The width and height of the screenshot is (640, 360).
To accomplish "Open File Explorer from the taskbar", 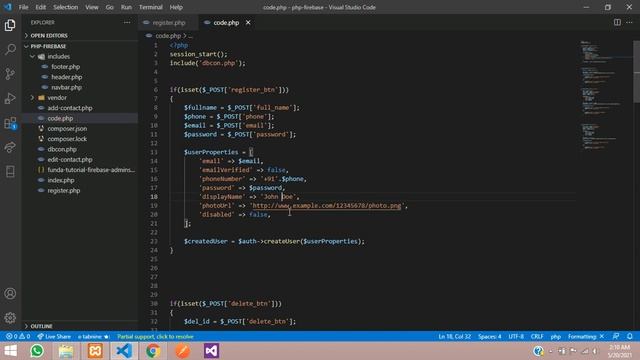I will click(x=66, y=351).
